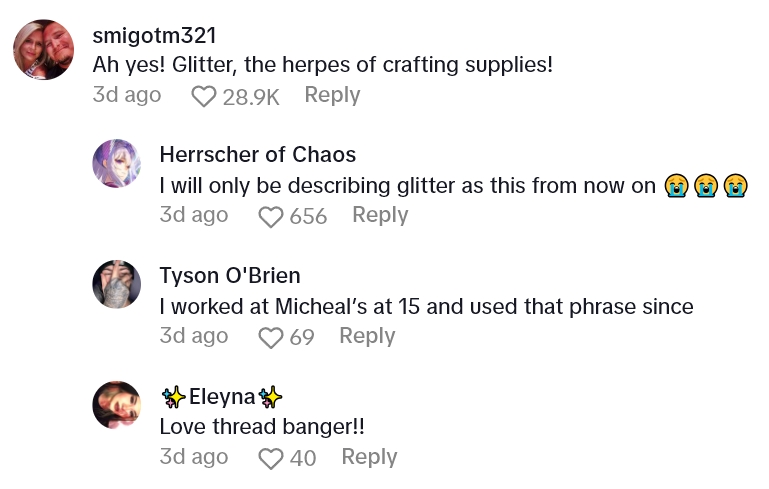The width and height of the screenshot is (769, 489).
Task: Reply to Eleyna's comment
Action: pos(369,457)
